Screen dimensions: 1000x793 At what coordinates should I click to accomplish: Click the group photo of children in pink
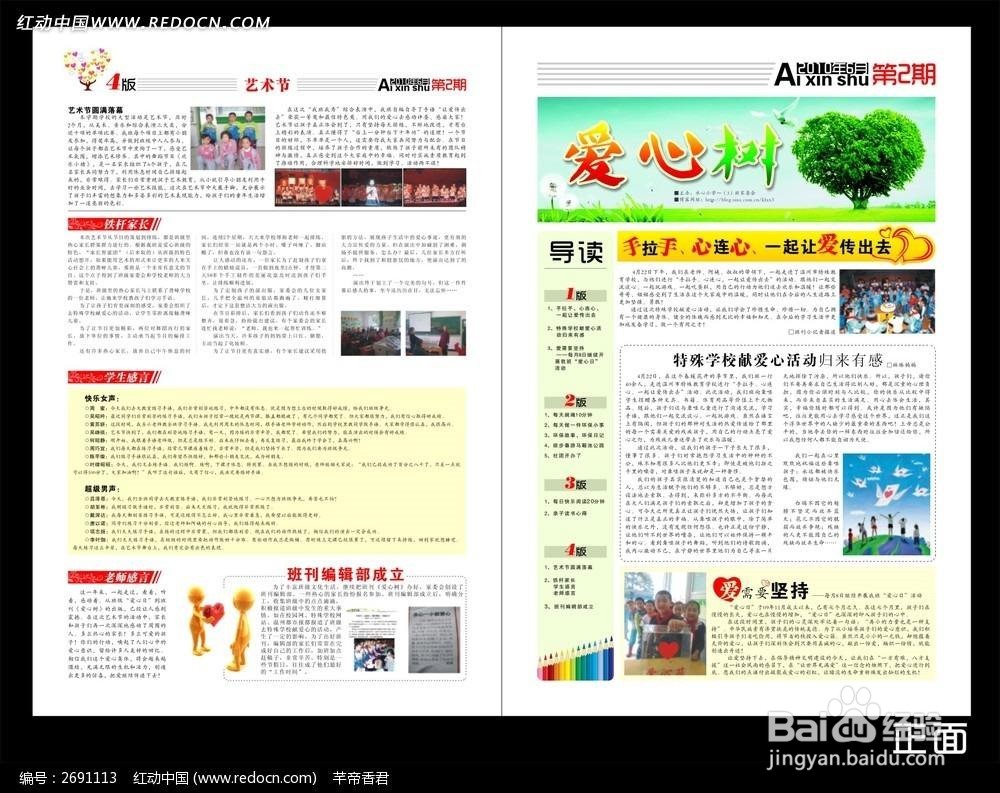tap(228, 138)
